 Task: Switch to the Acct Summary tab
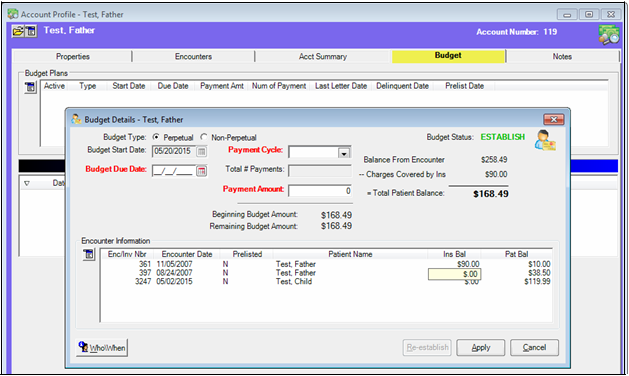coord(323,57)
